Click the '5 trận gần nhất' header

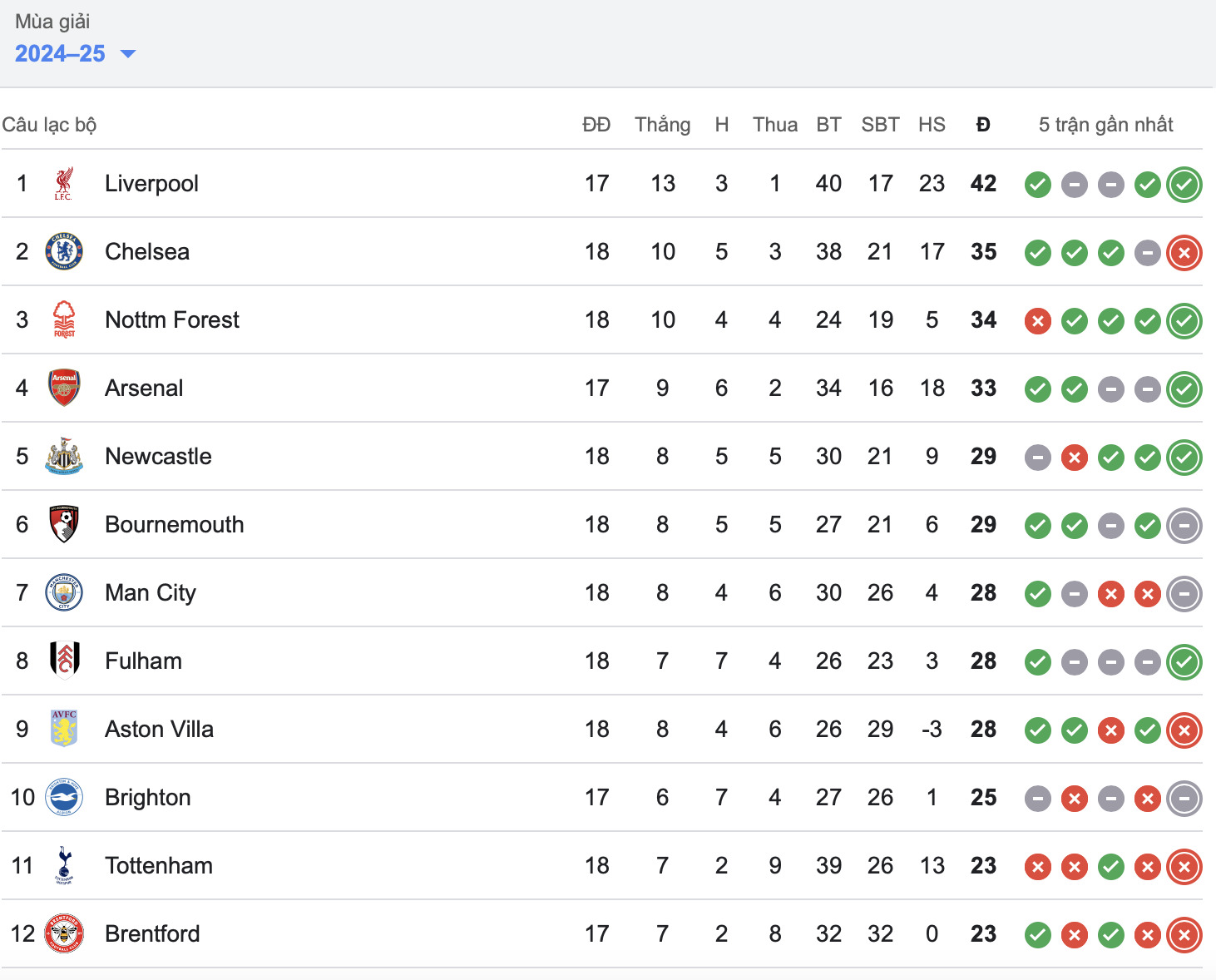click(1105, 125)
